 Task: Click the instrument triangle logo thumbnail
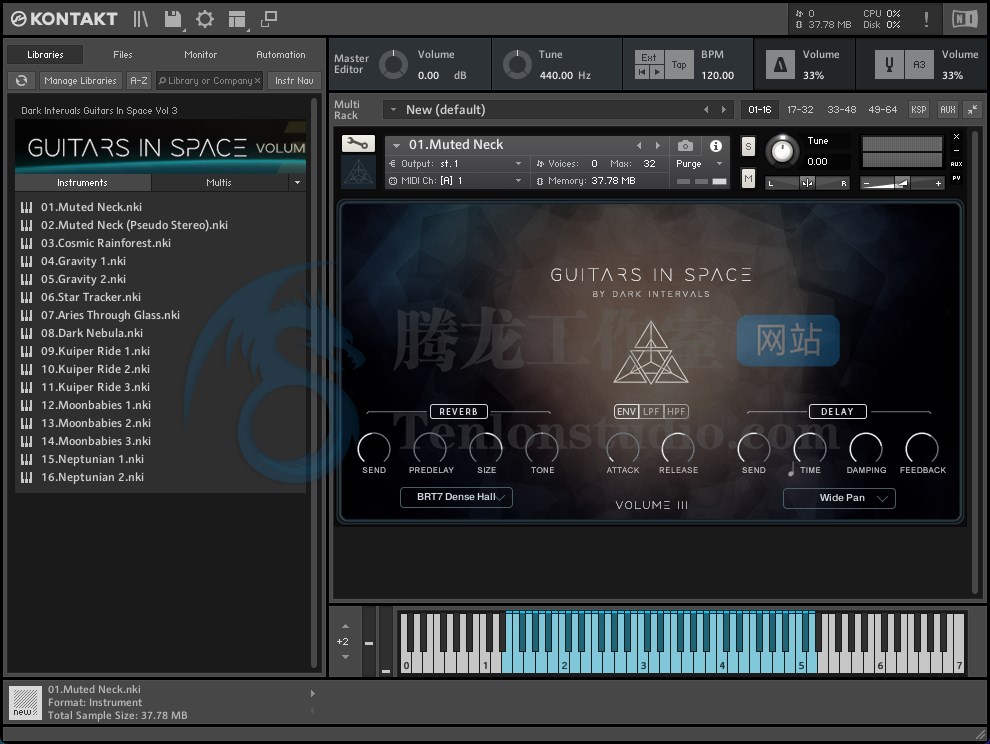coord(358,171)
